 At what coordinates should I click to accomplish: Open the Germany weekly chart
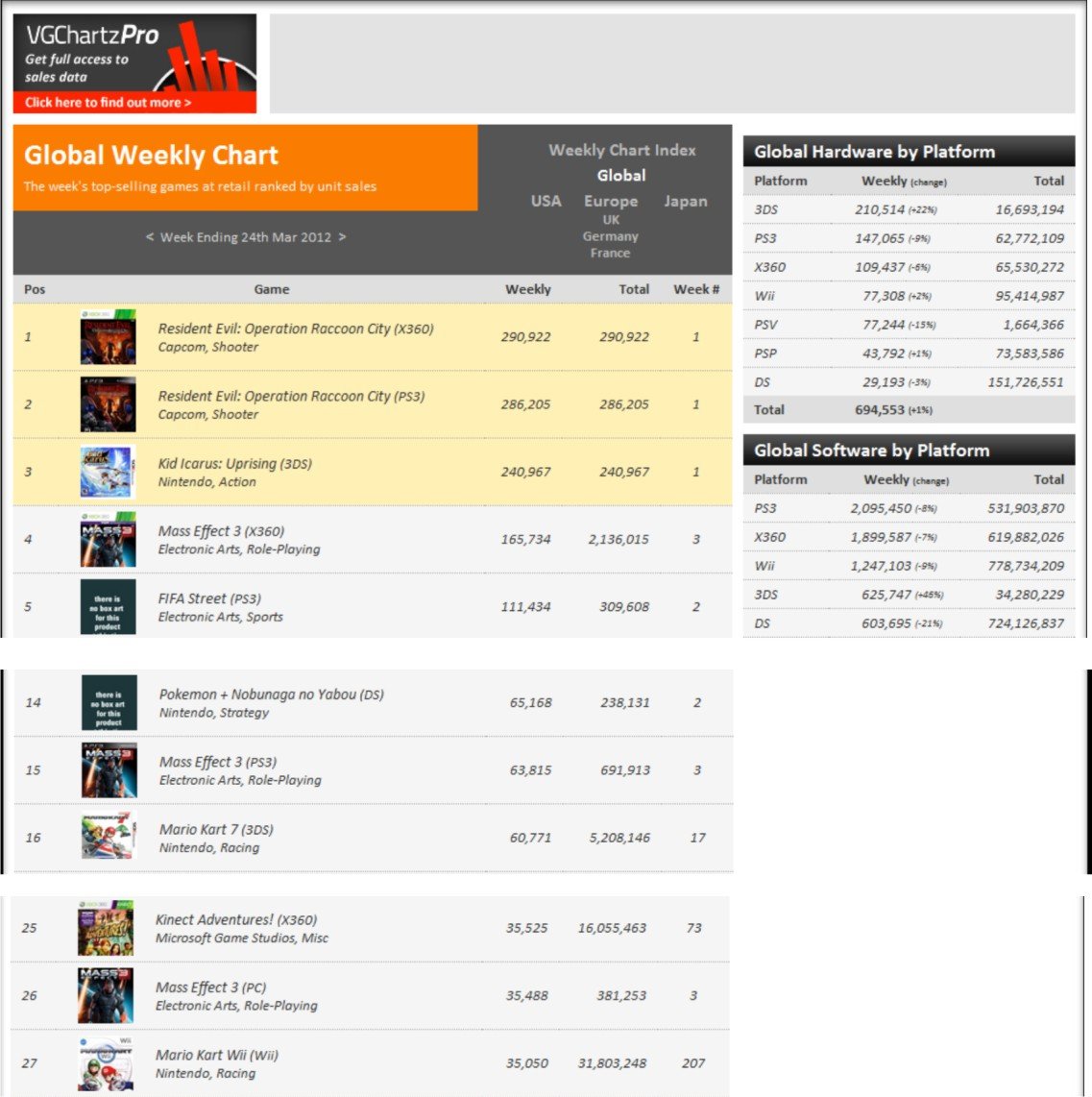pos(610,236)
